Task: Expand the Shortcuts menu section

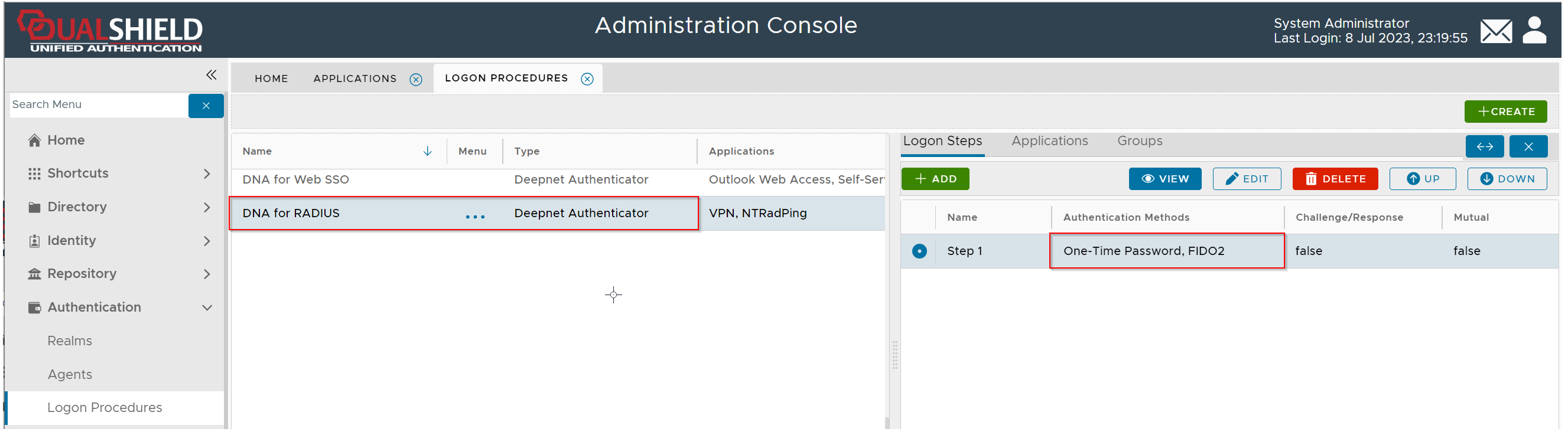Action: 207,174
